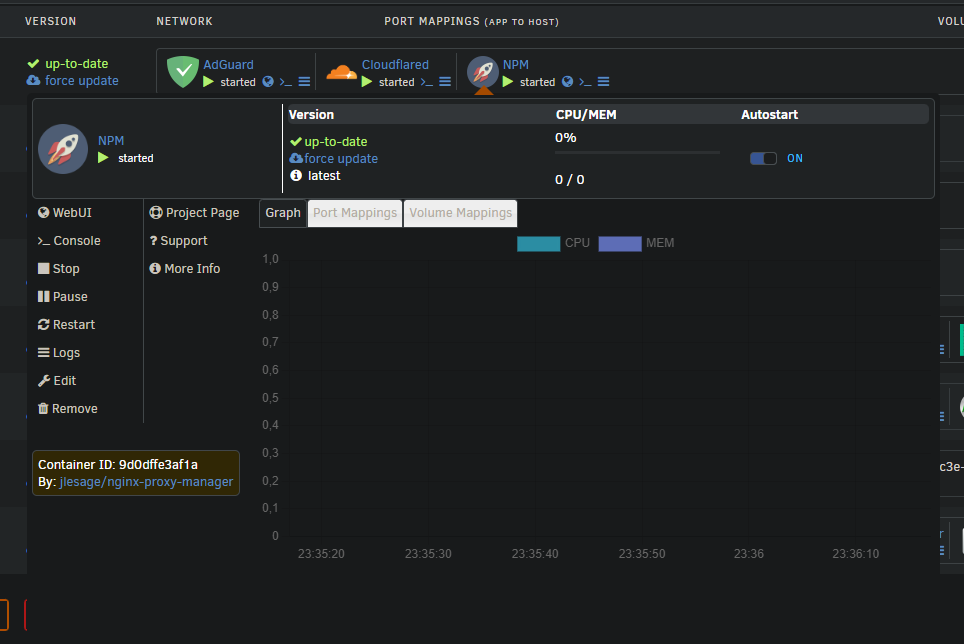Viewport: 964px width, 644px height.
Task: Click NPM name in top row
Action: 516,65
